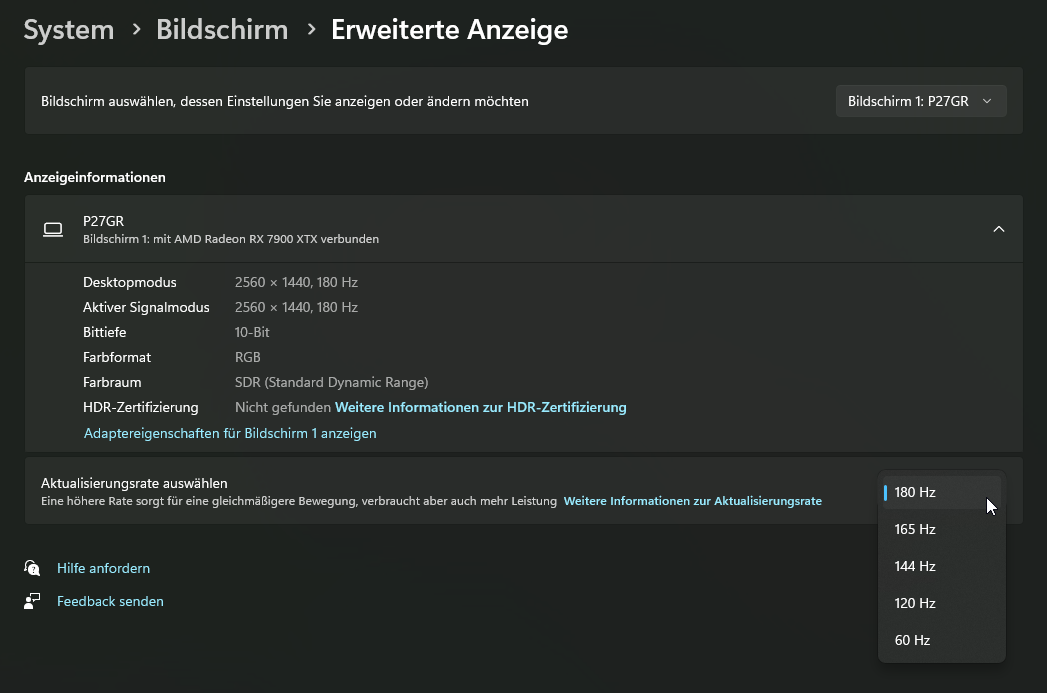Click the Hilfe anfordern link text
Image resolution: width=1047 pixels, height=693 pixels.
103,568
